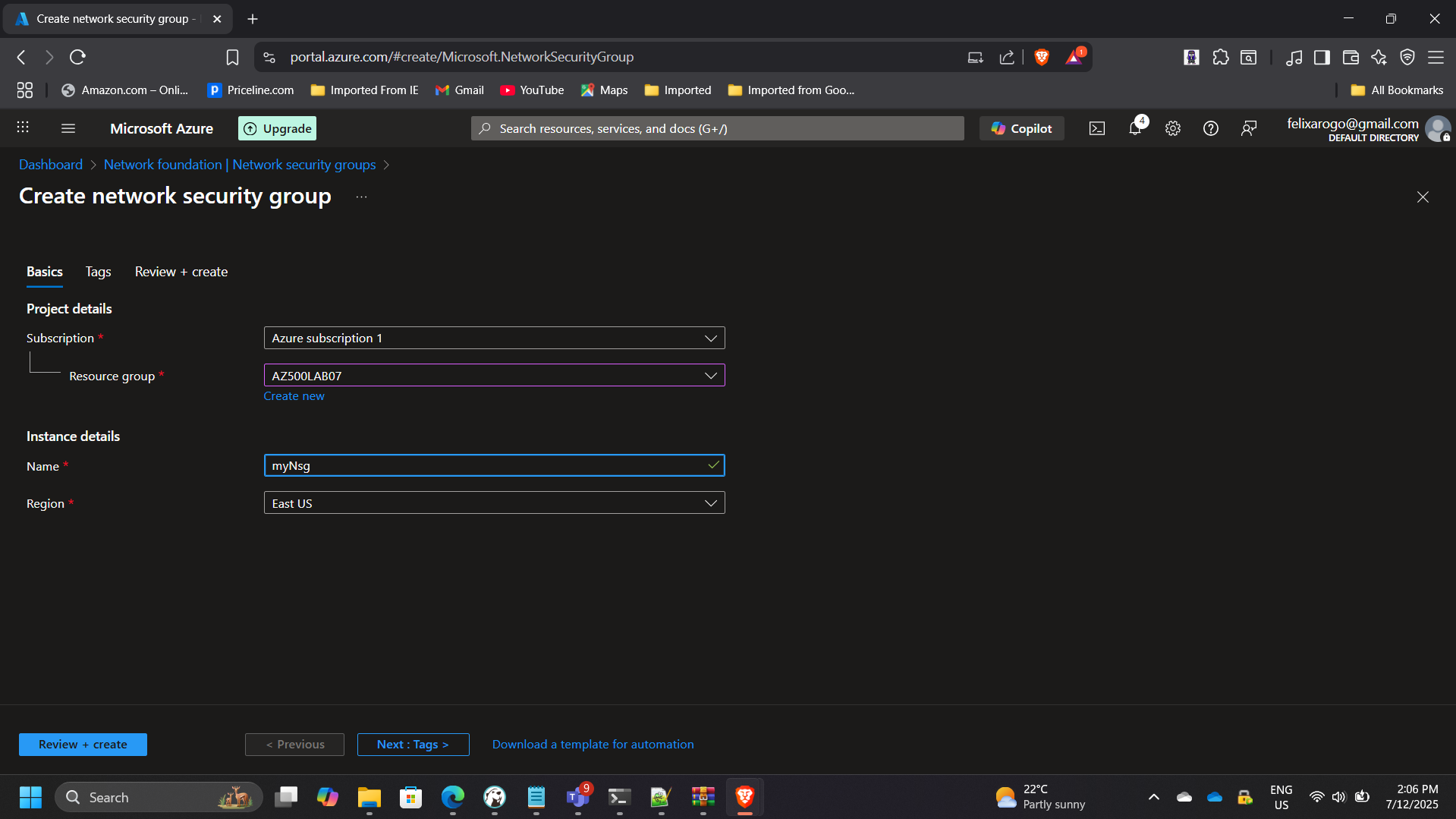
Task: Click the Next : Tags button
Action: [413, 745]
